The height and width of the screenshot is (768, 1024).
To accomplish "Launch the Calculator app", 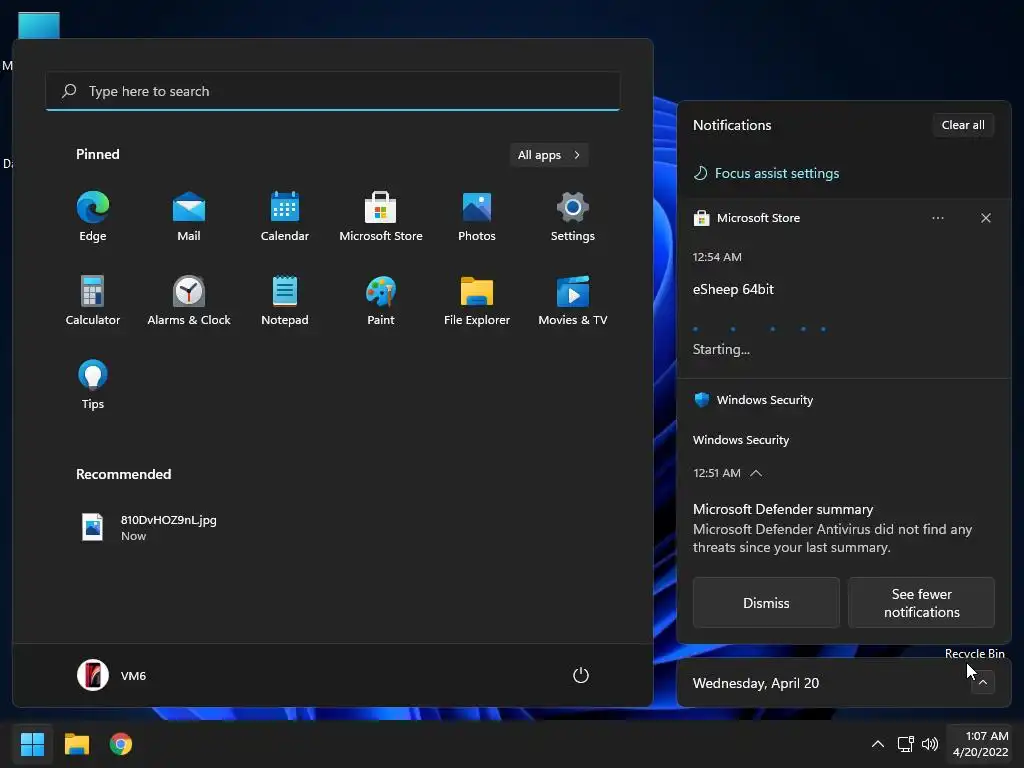I will (x=93, y=300).
